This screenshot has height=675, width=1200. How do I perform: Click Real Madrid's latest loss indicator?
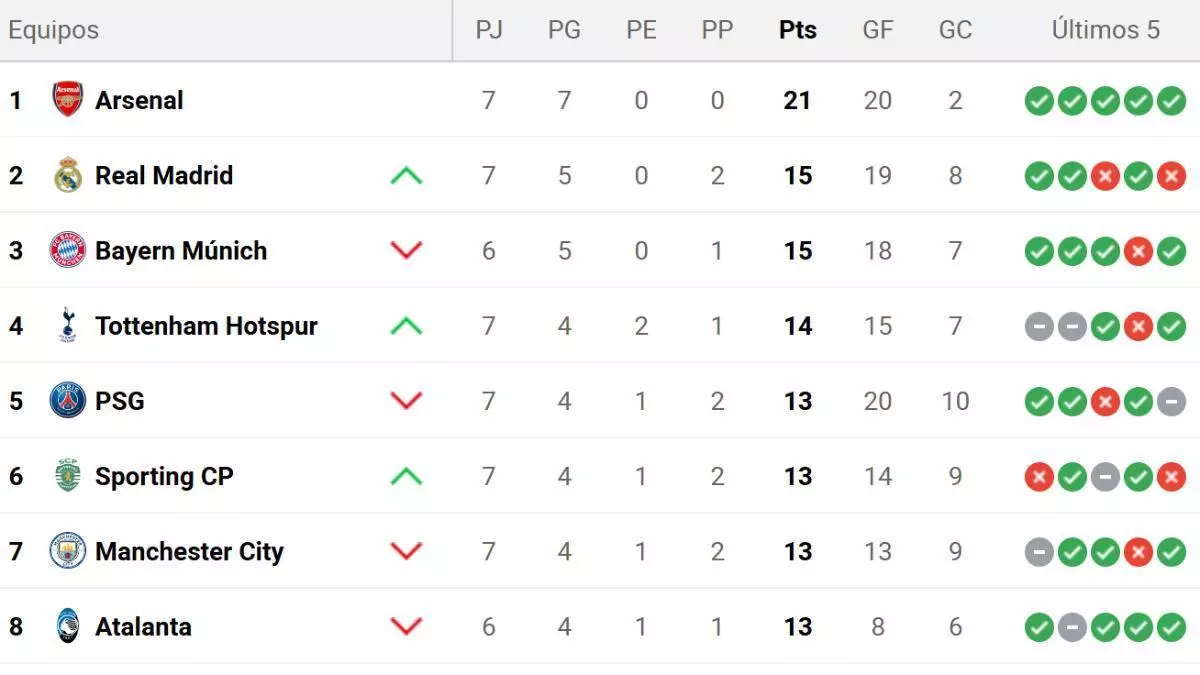click(x=1171, y=176)
